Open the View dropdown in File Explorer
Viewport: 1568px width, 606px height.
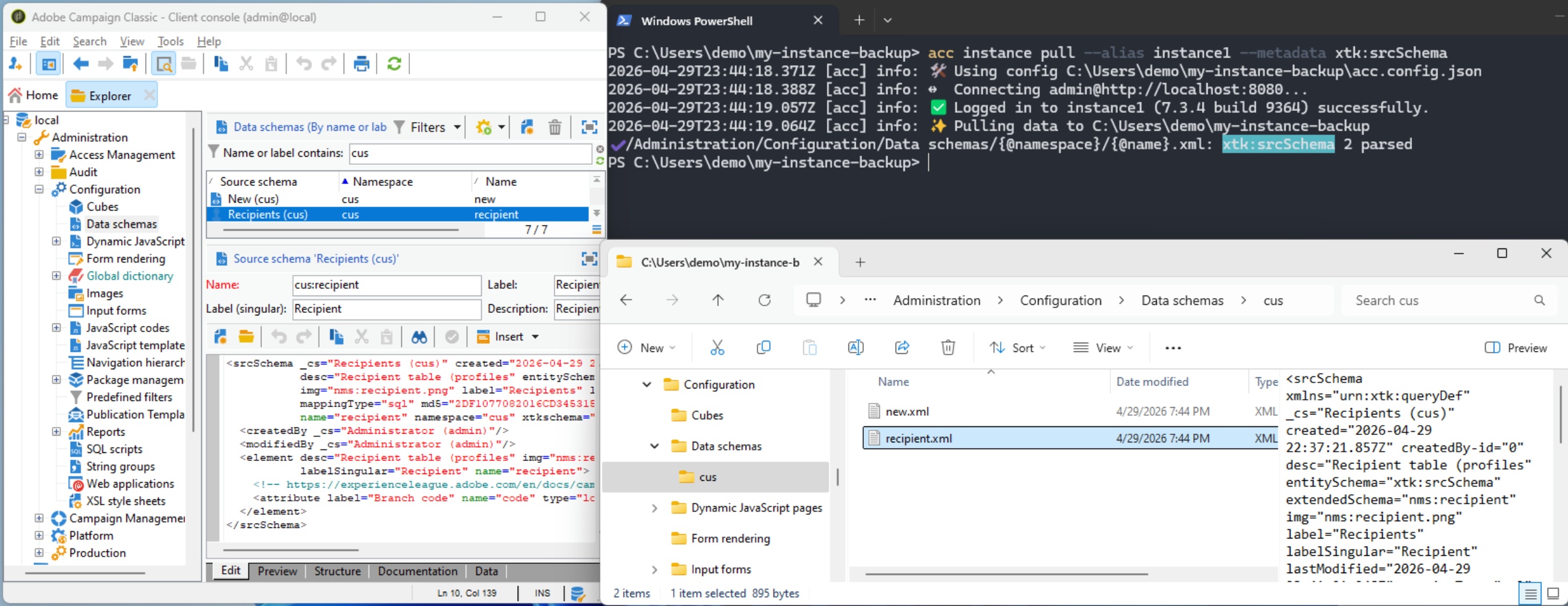pos(1104,348)
